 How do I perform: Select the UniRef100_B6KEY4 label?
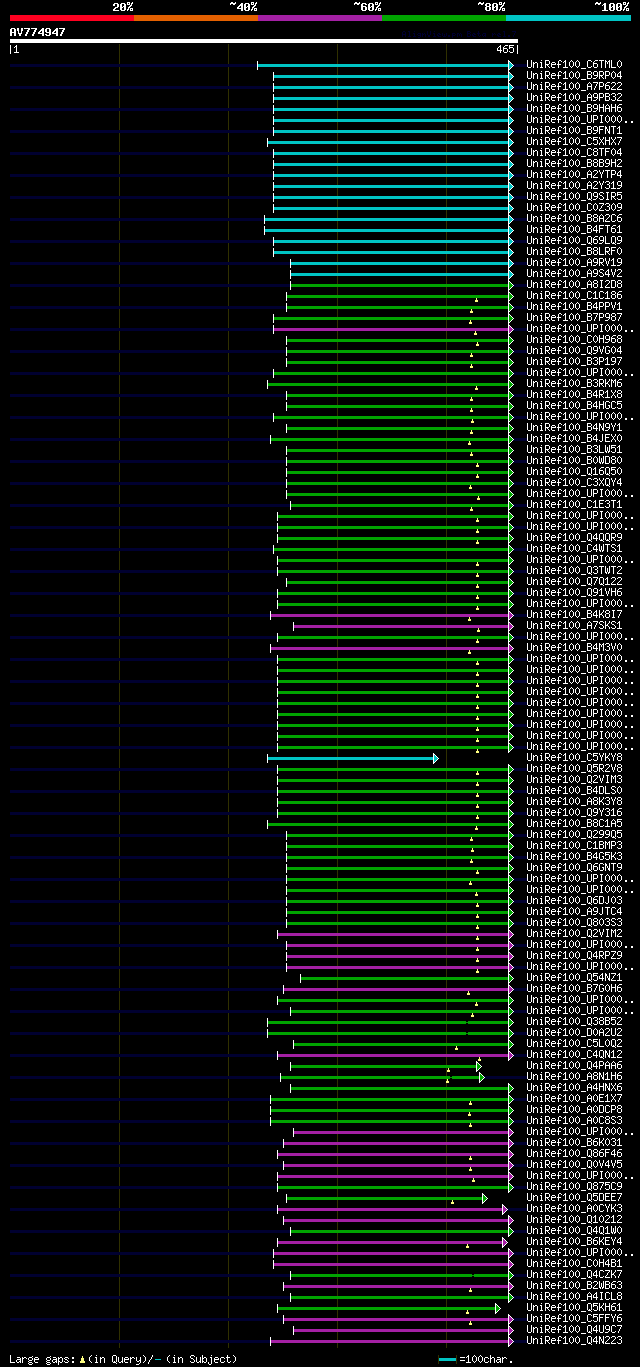[x=574, y=1242]
